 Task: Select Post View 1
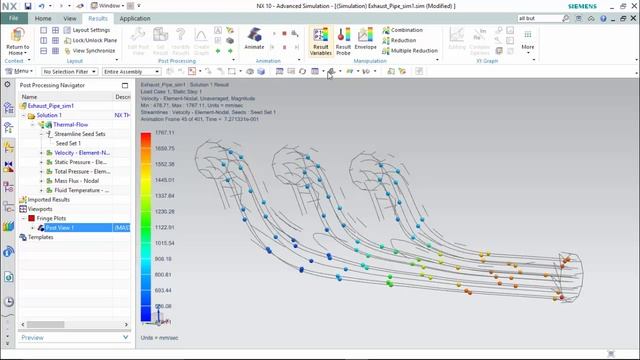[x=60, y=228]
